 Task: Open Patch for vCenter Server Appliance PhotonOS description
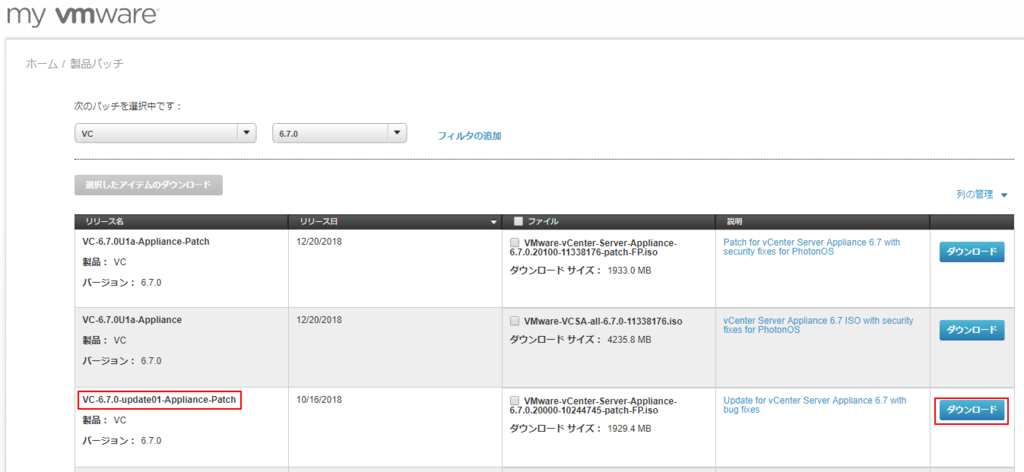pyautogui.click(x=812, y=247)
